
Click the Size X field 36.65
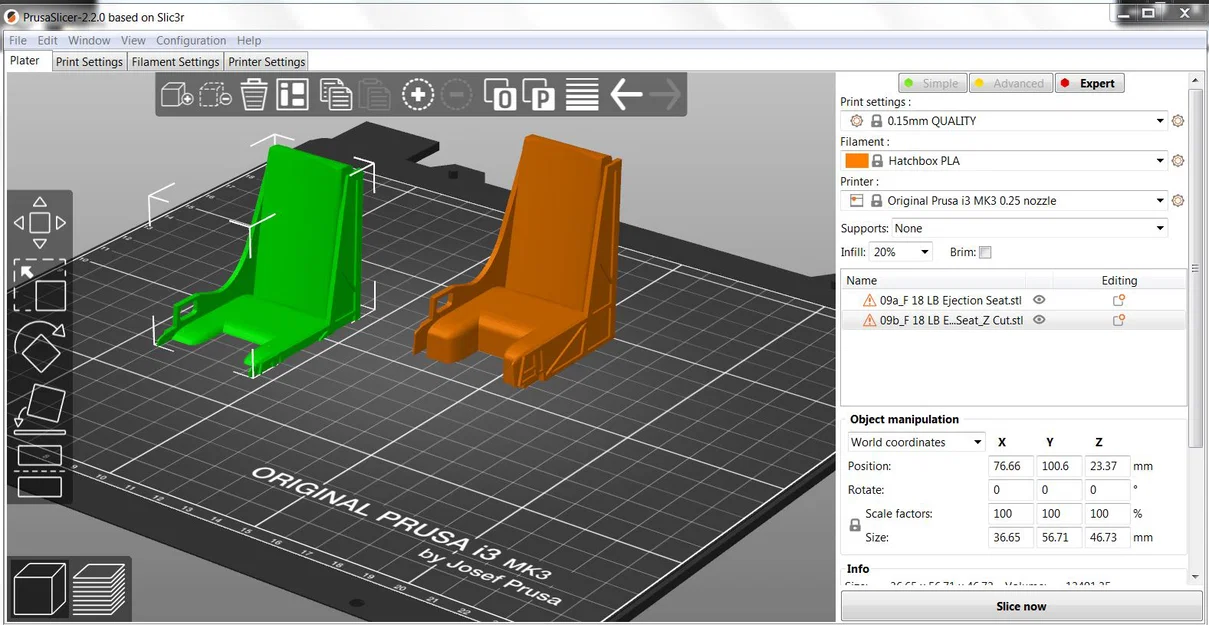pyautogui.click(x=1010, y=538)
